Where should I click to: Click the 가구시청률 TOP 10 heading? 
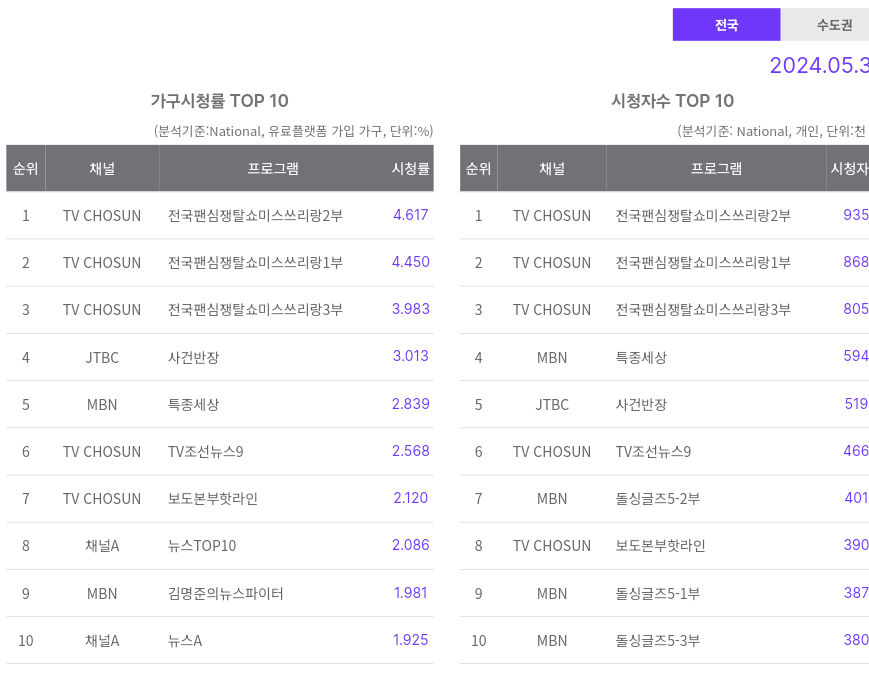pos(219,101)
